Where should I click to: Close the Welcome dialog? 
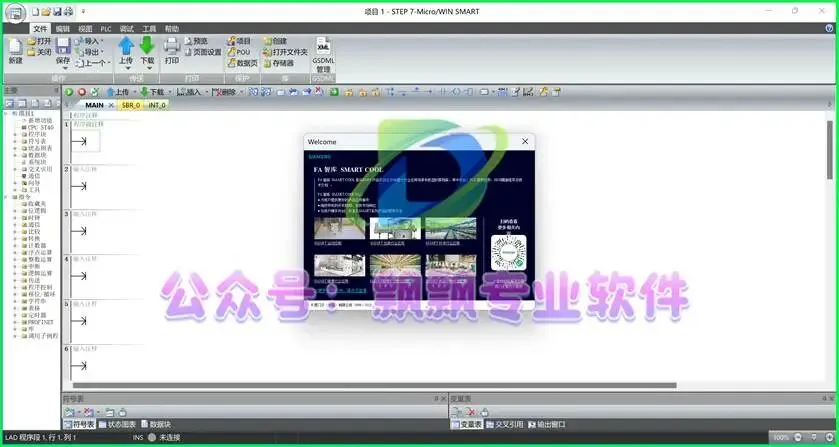pos(525,141)
